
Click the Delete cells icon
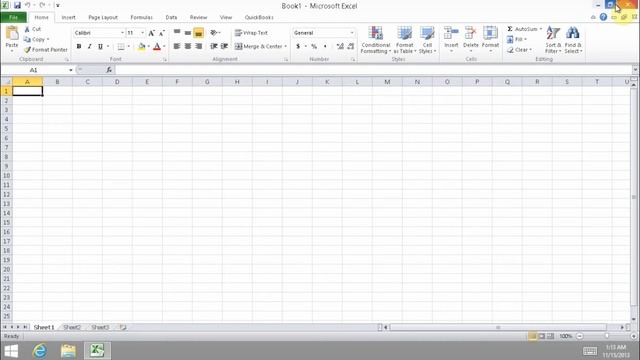click(471, 33)
